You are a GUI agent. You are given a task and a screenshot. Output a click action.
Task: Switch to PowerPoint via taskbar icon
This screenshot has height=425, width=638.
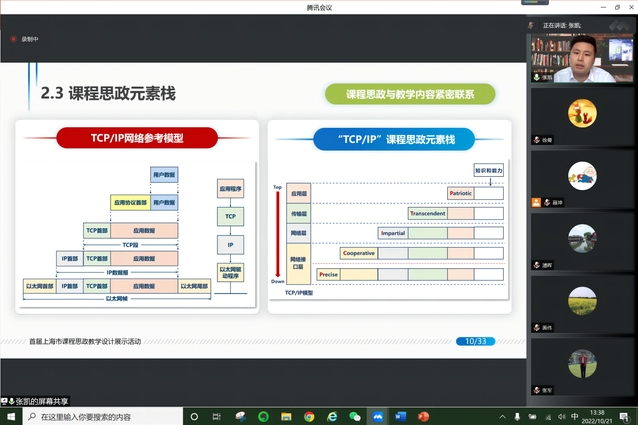tap(423, 416)
